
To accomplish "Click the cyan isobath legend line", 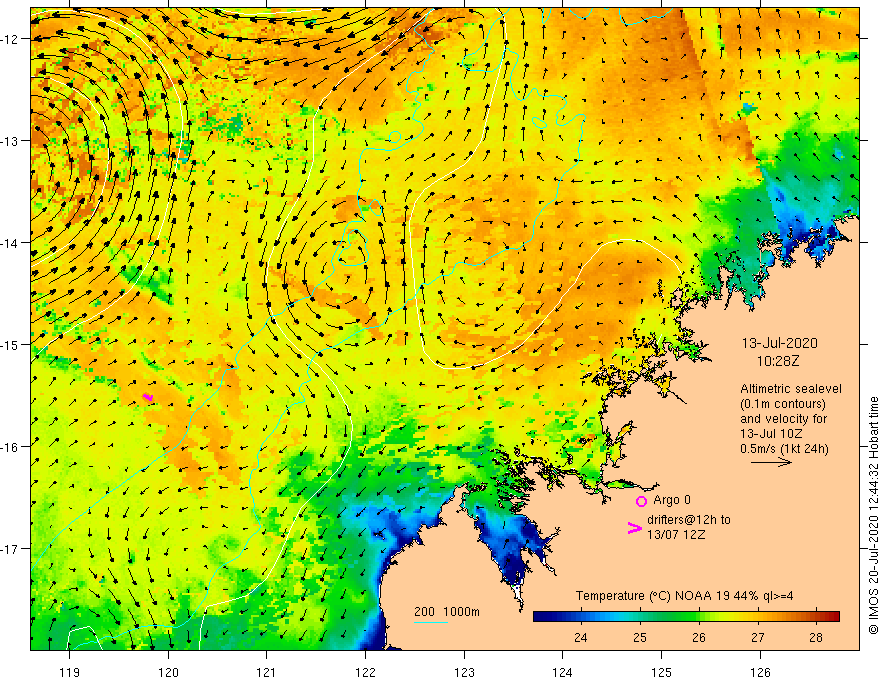I will point(430,622).
